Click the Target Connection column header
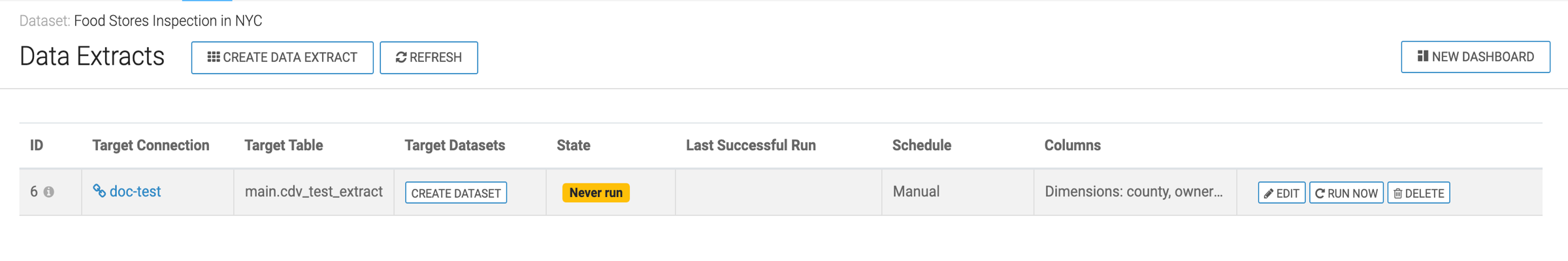Image resolution: width=1568 pixels, height=261 pixels. pyautogui.click(x=151, y=146)
